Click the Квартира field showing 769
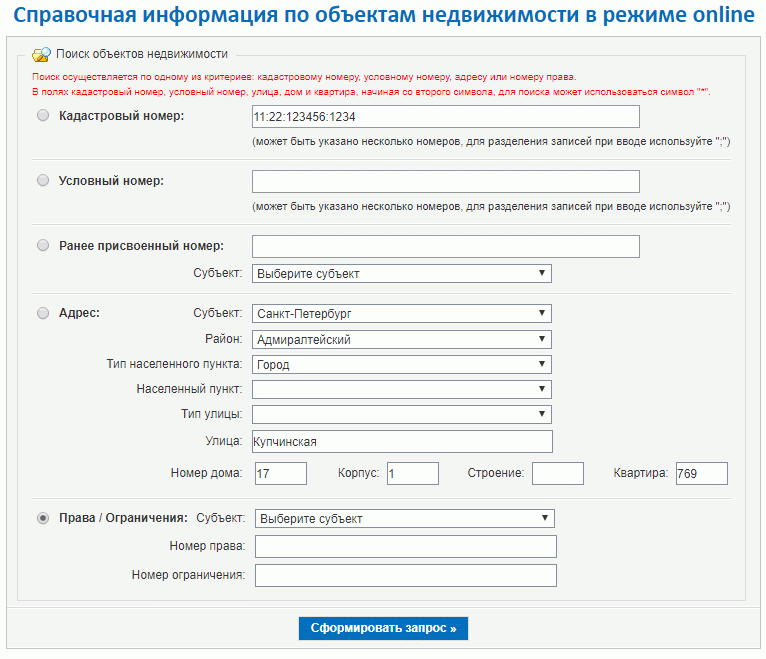The image size is (766, 659). (x=702, y=473)
